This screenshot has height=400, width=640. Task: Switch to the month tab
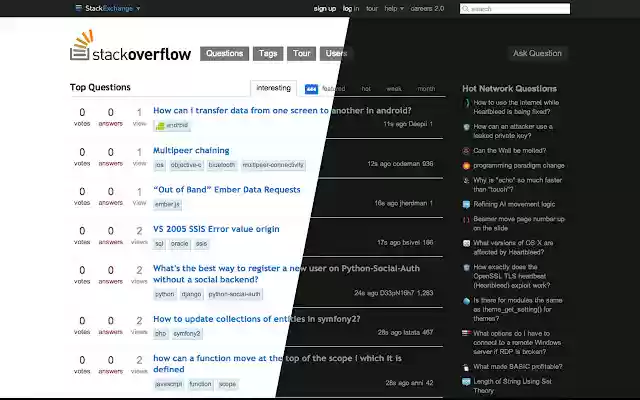tap(426, 89)
